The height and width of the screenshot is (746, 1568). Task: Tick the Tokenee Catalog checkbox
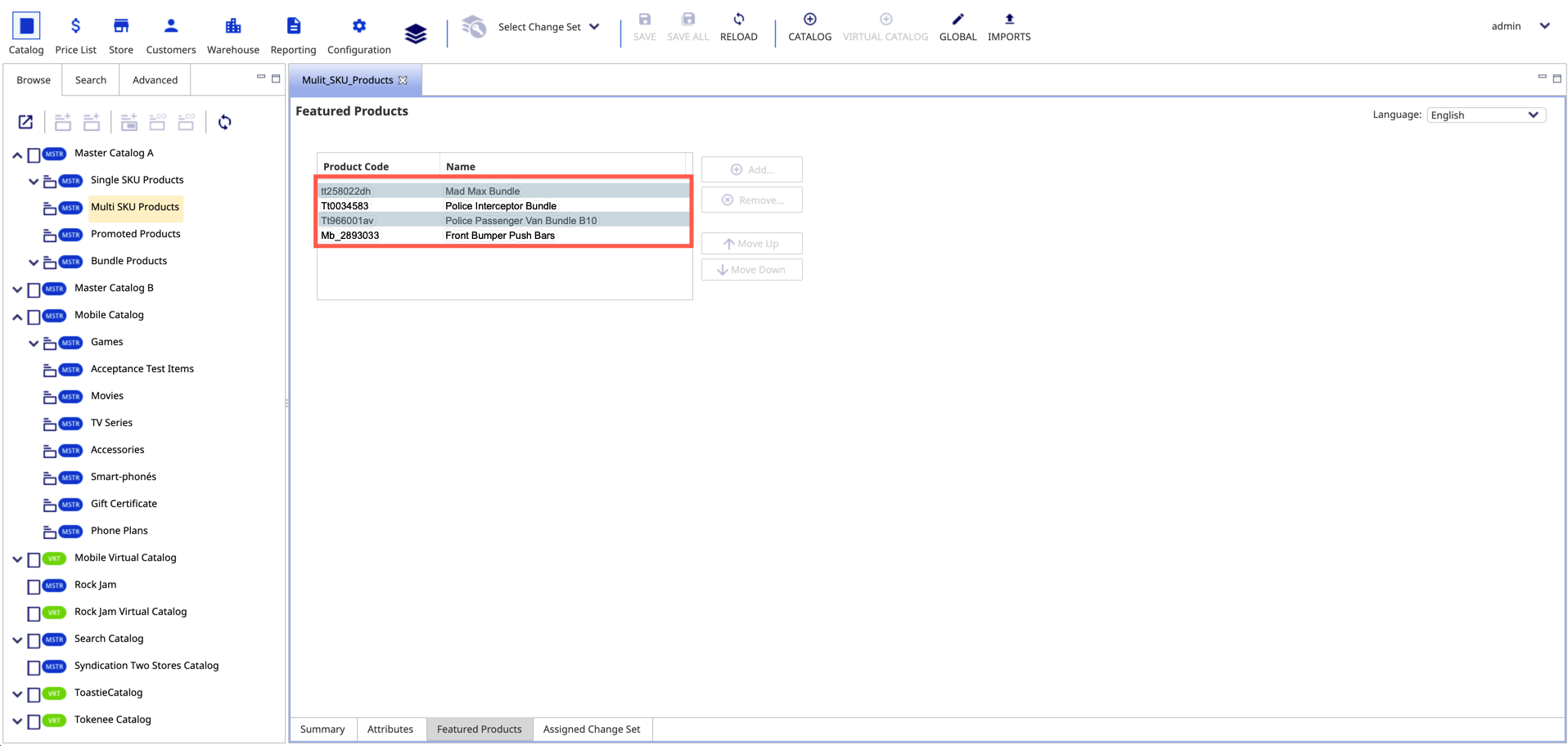pyautogui.click(x=34, y=721)
